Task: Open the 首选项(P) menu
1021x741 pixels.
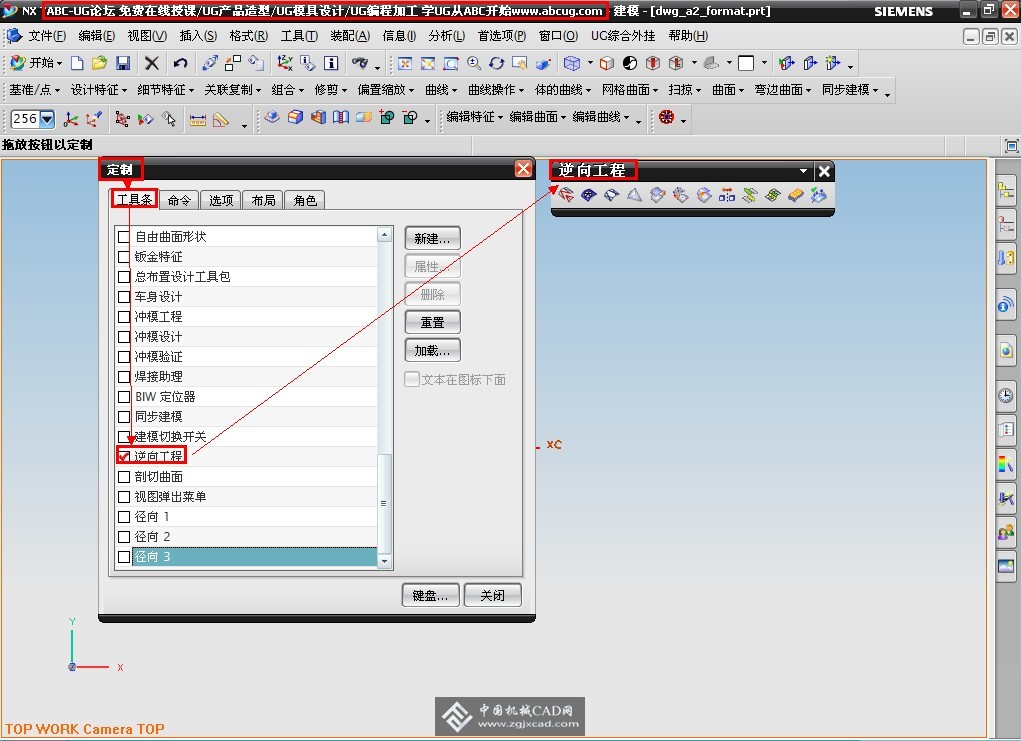Action: (x=501, y=36)
